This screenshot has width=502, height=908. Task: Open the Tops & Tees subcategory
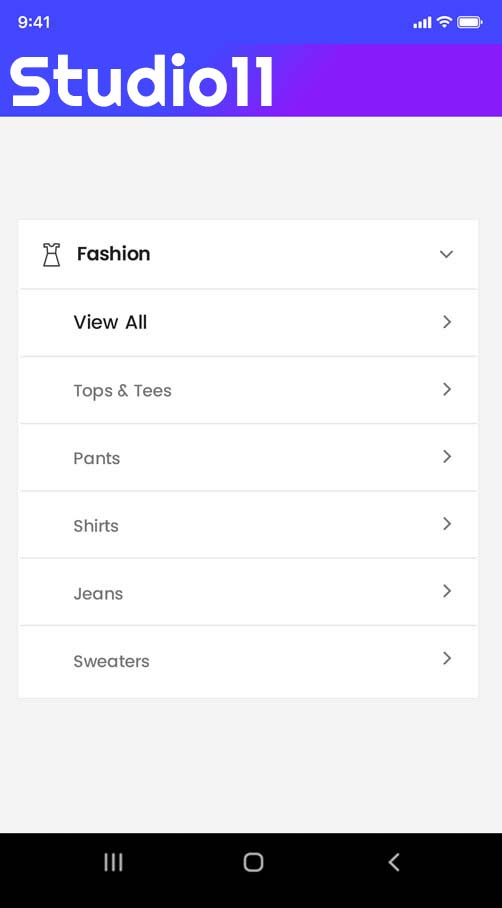click(248, 390)
